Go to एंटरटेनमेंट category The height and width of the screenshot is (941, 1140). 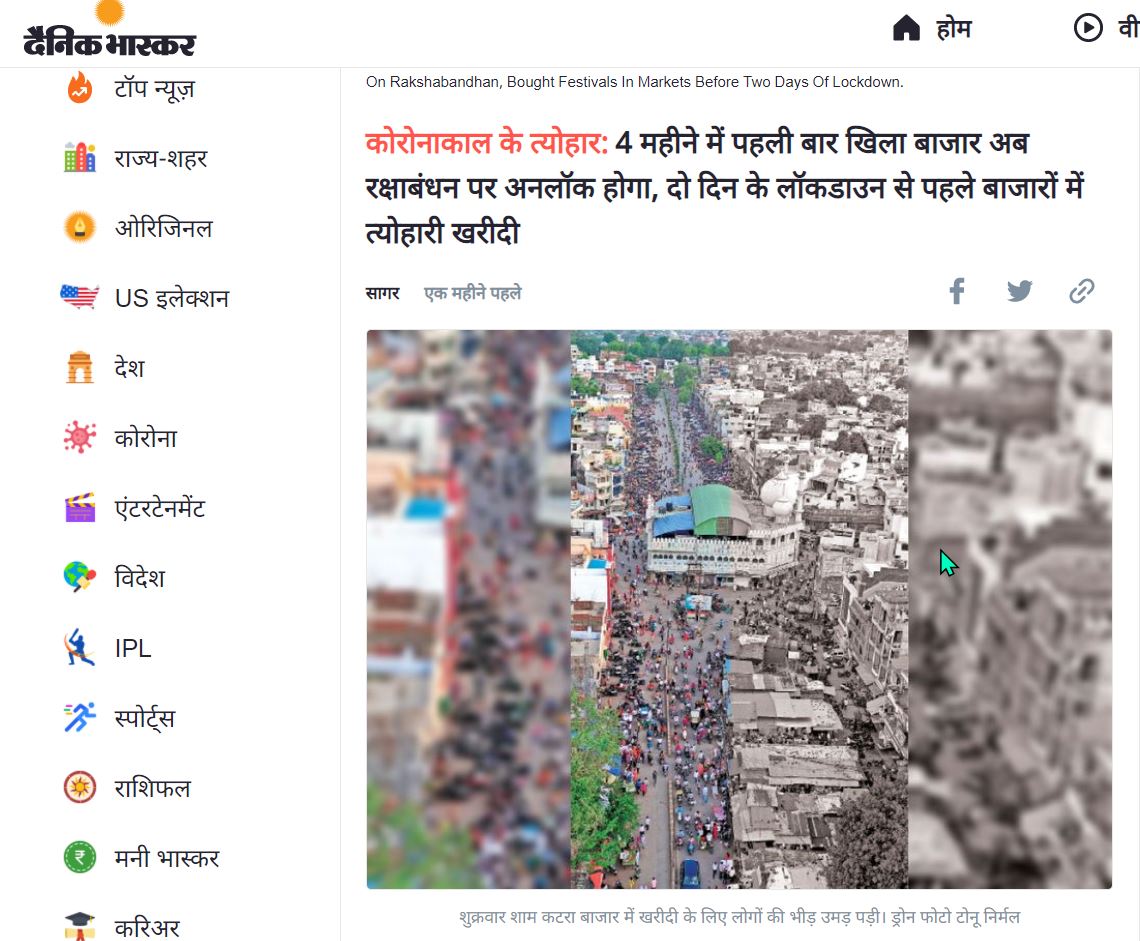coord(160,508)
